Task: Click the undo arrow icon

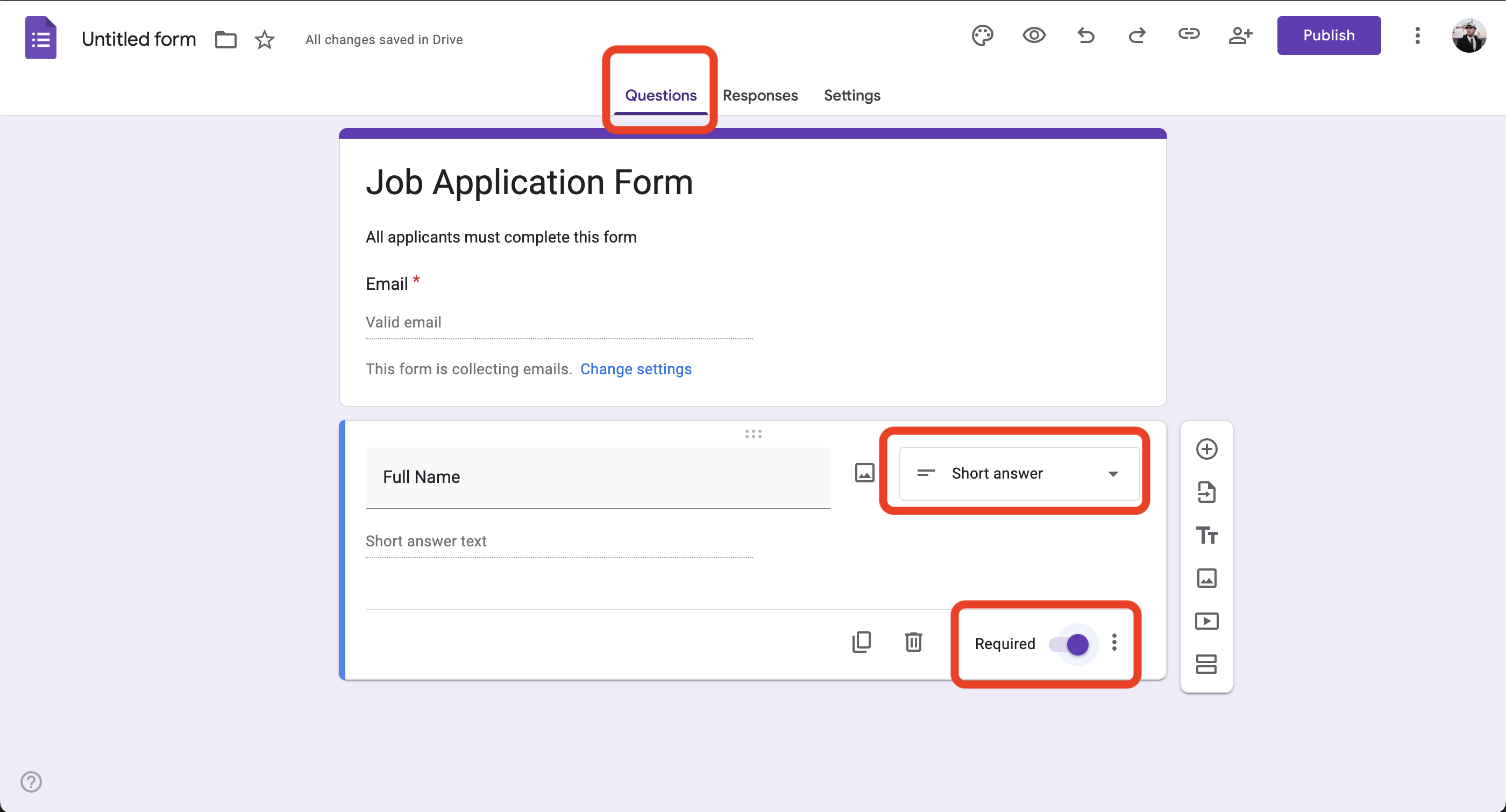Action: coord(1085,35)
